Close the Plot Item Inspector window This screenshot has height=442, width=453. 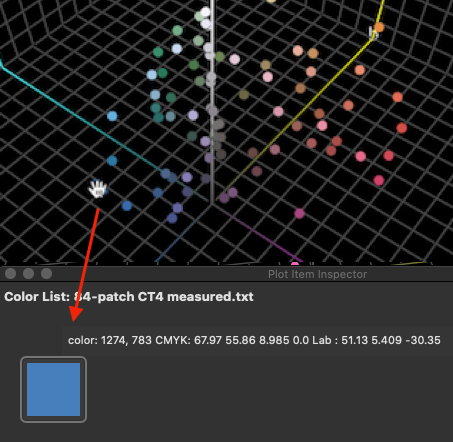coord(11,274)
